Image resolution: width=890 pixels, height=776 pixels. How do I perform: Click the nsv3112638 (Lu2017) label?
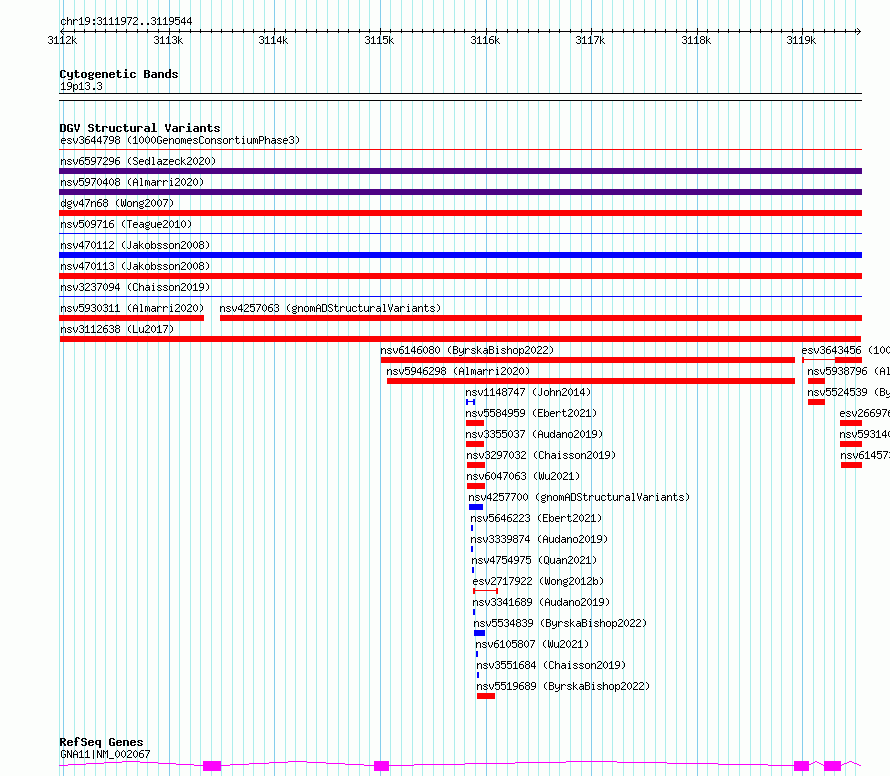tap(117, 329)
